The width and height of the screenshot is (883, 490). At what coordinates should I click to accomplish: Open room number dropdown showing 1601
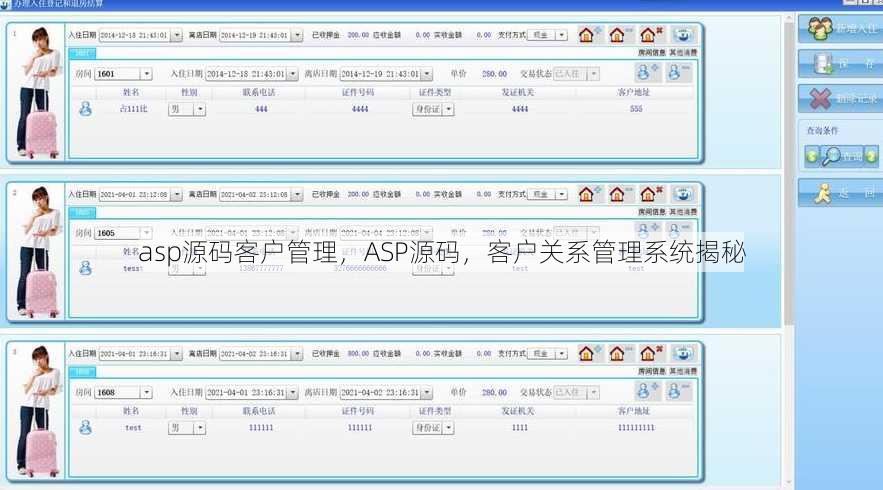(146, 74)
